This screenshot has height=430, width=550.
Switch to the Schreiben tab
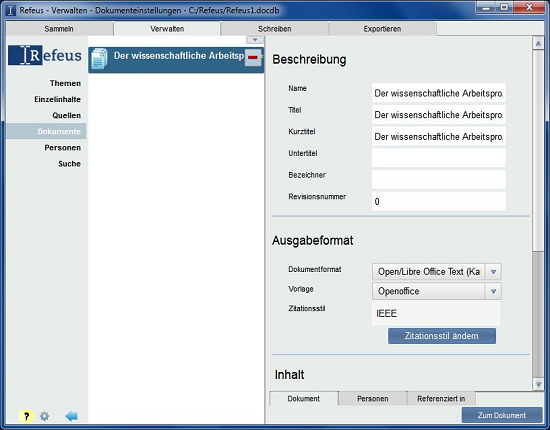pos(275,29)
